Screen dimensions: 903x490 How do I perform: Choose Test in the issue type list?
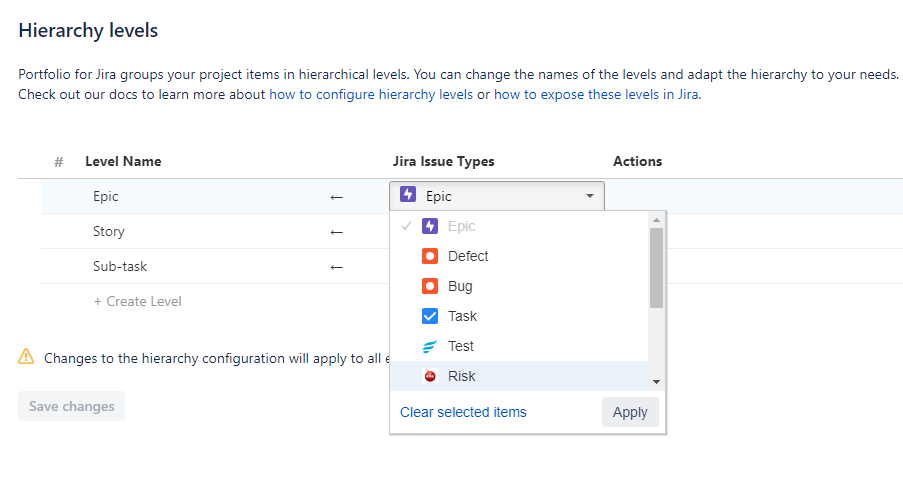click(x=461, y=346)
